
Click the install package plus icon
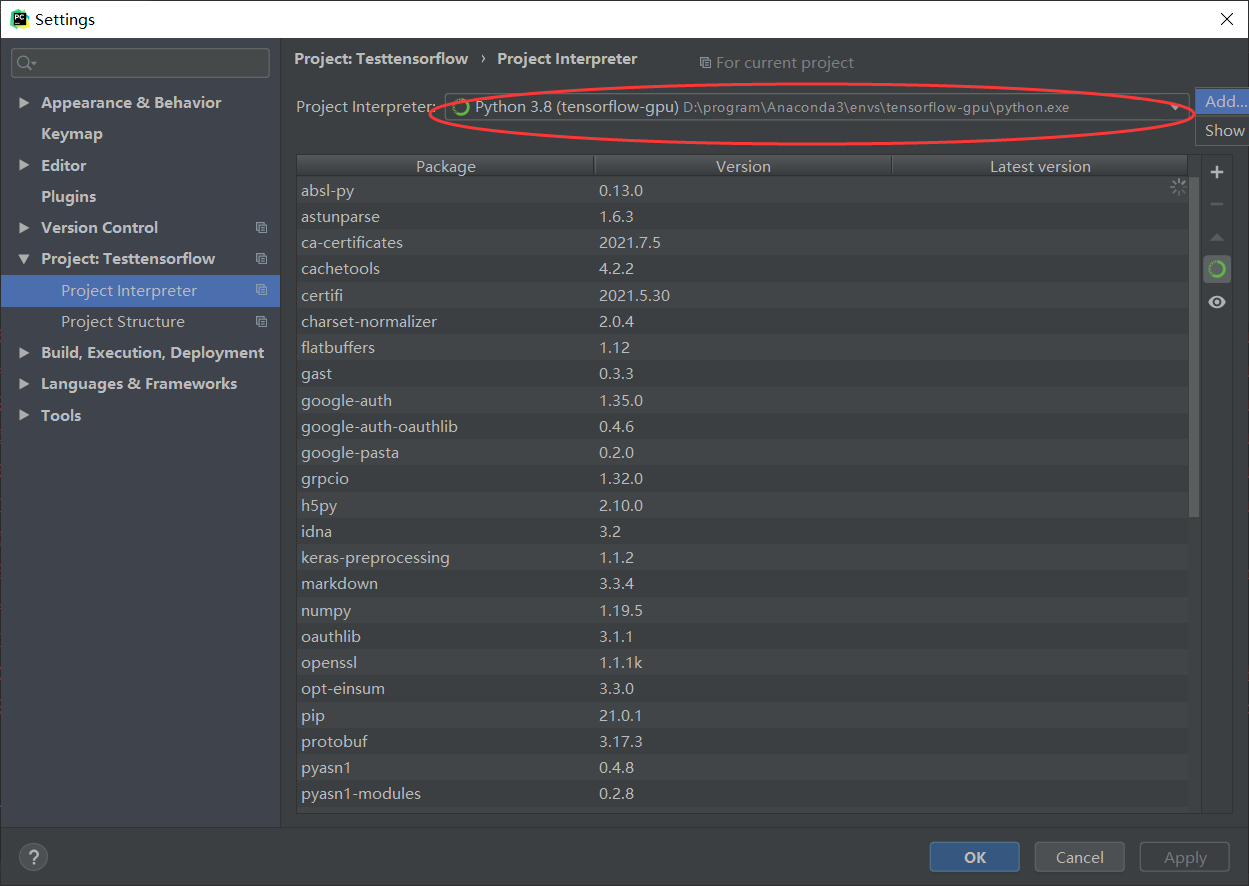point(1217,172)
